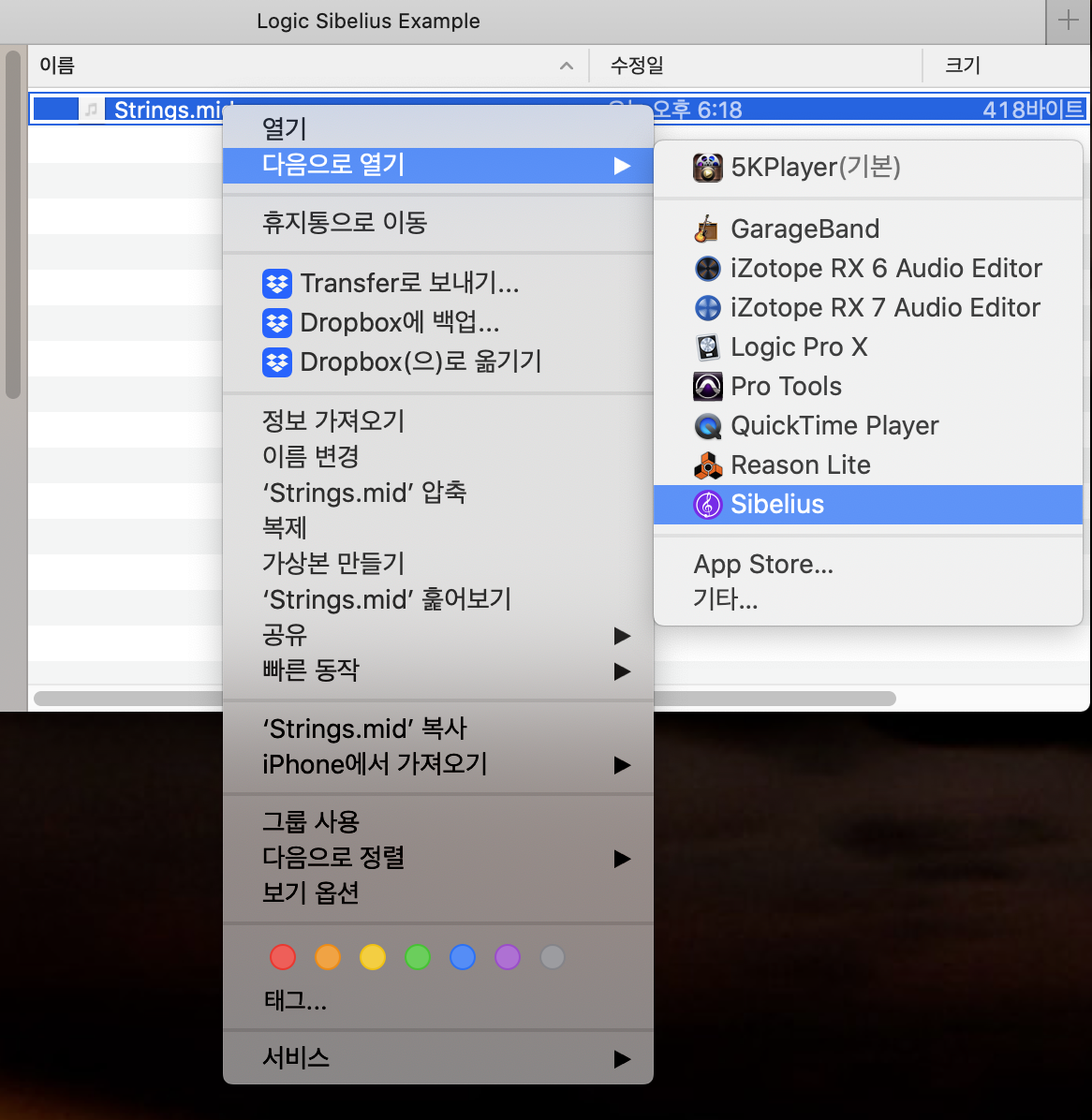Choose 복제 to duplicate file
The image size is (1092, 1120).
(x=437, y=528)
